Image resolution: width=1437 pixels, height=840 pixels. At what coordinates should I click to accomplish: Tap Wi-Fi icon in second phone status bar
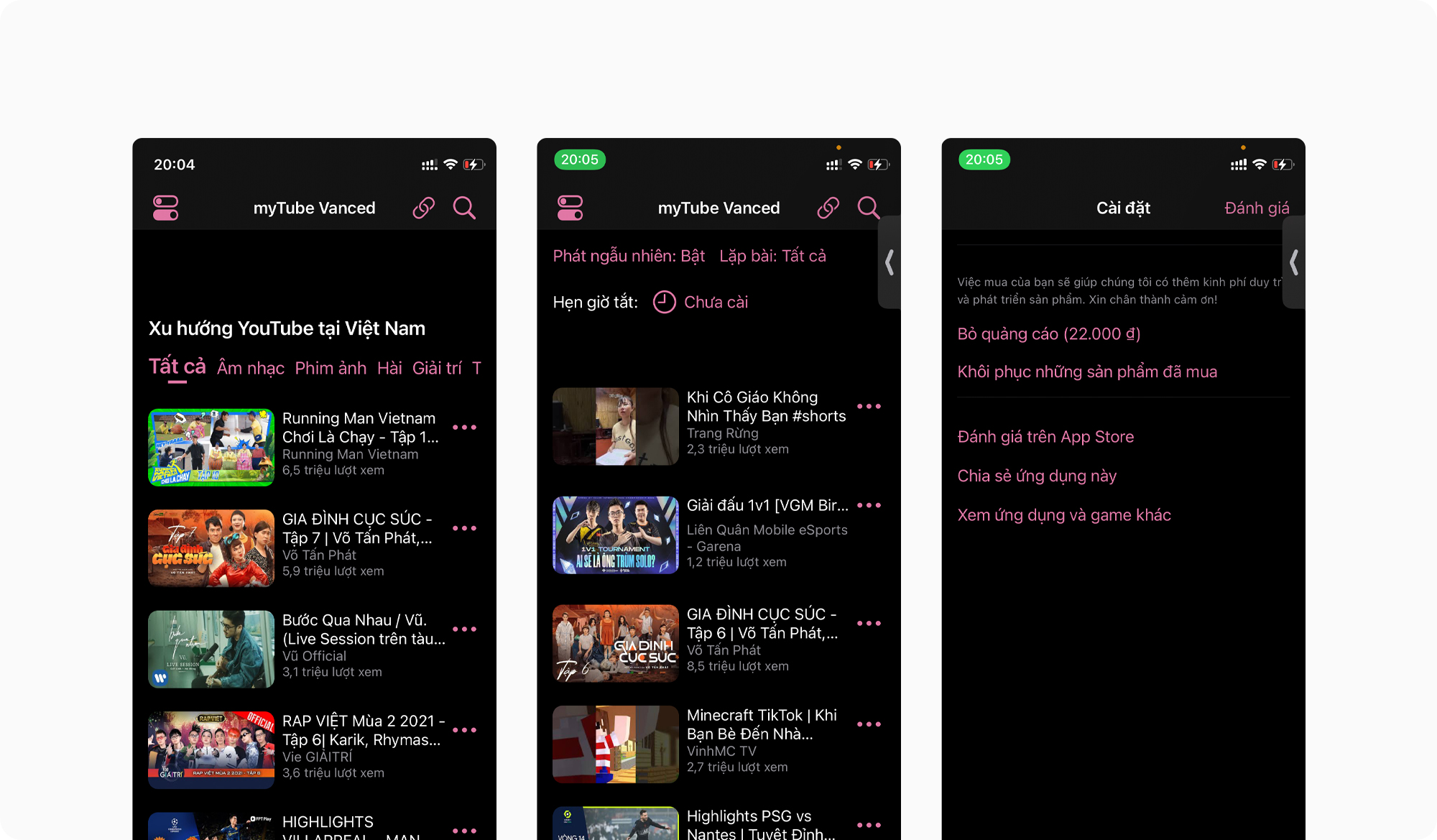tap(855, 165)
